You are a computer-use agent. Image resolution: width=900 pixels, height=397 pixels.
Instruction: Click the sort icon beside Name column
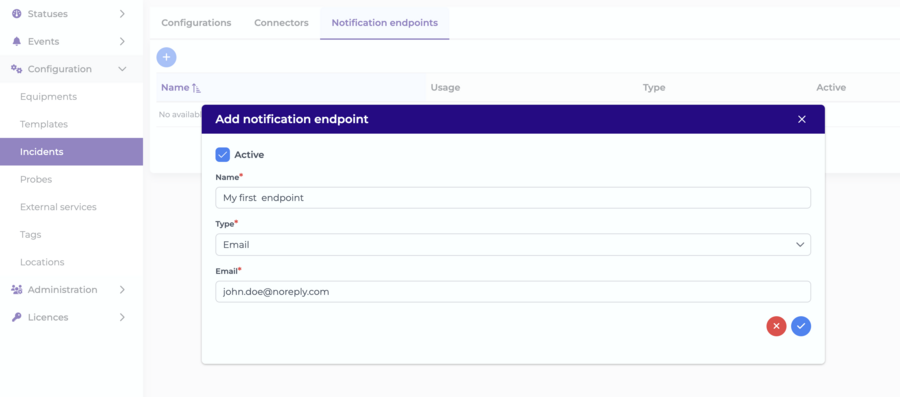point(196,88)
